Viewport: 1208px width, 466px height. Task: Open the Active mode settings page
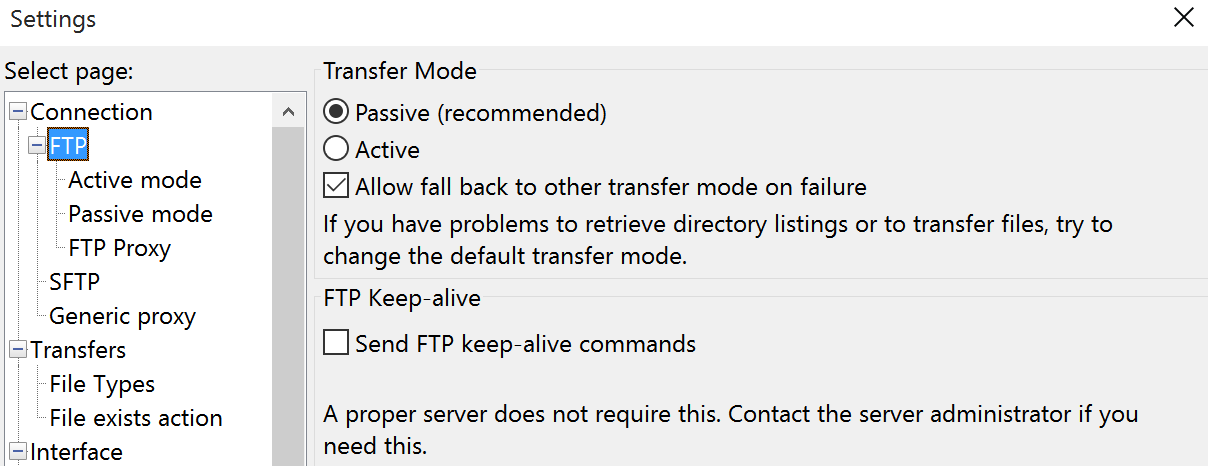tap(135, 180)
